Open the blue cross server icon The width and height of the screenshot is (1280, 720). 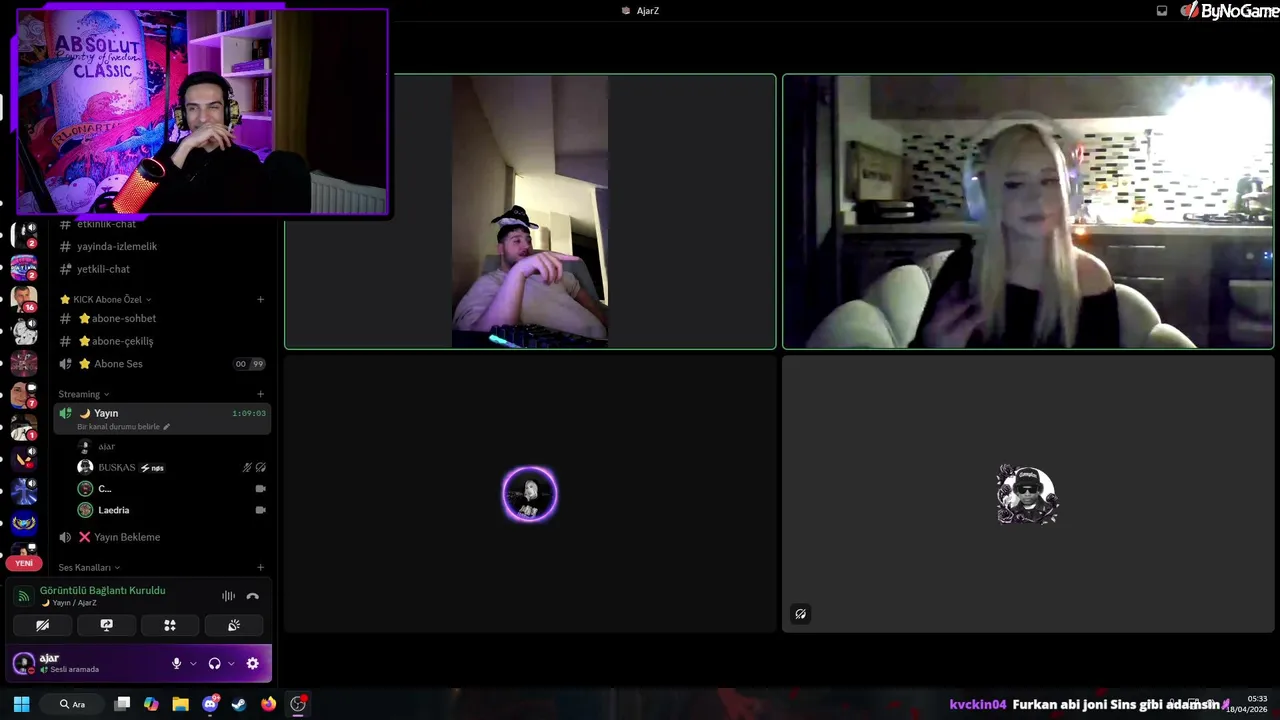24,491
